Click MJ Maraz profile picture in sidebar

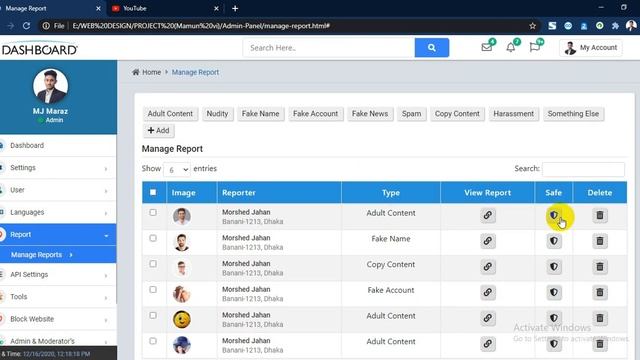pyautogui.click(x=50, y=86)
